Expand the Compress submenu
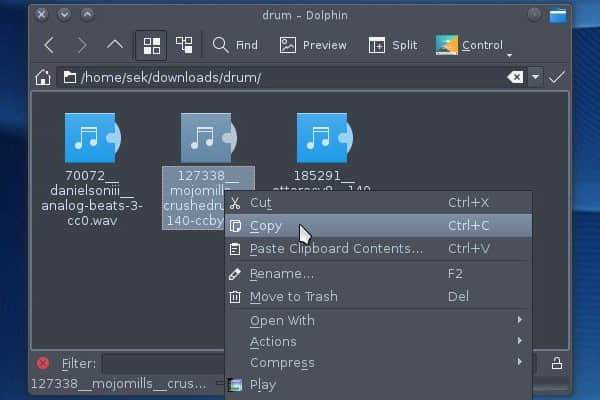Viewport: 600px width, 400px height. click(378, 362)
